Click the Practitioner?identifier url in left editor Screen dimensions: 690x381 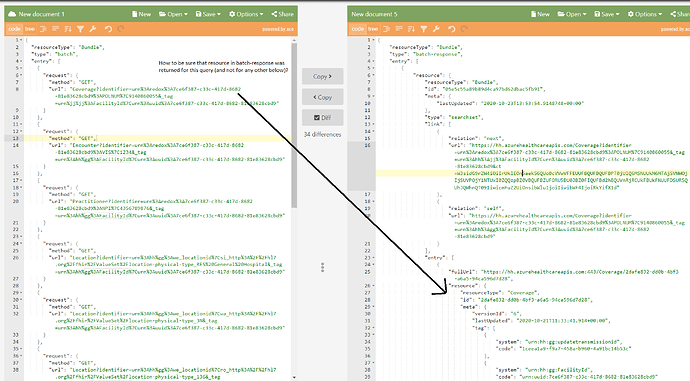(167, 209)
